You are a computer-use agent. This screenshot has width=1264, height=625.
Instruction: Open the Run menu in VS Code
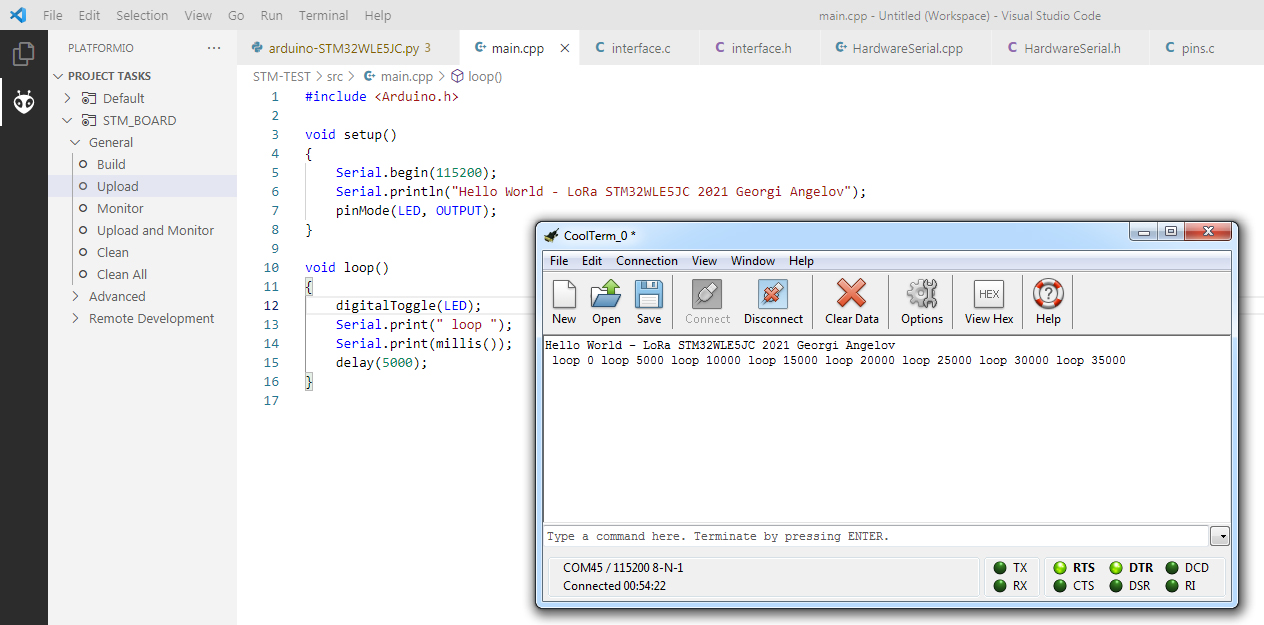[x=271, y=15]
